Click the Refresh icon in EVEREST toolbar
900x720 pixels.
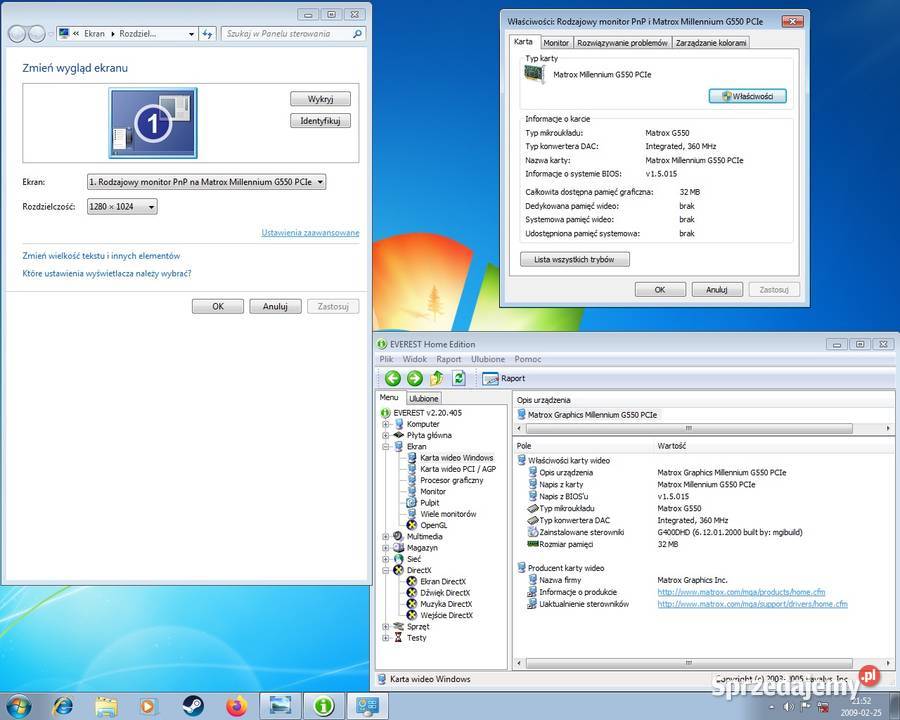click(459, 378)
